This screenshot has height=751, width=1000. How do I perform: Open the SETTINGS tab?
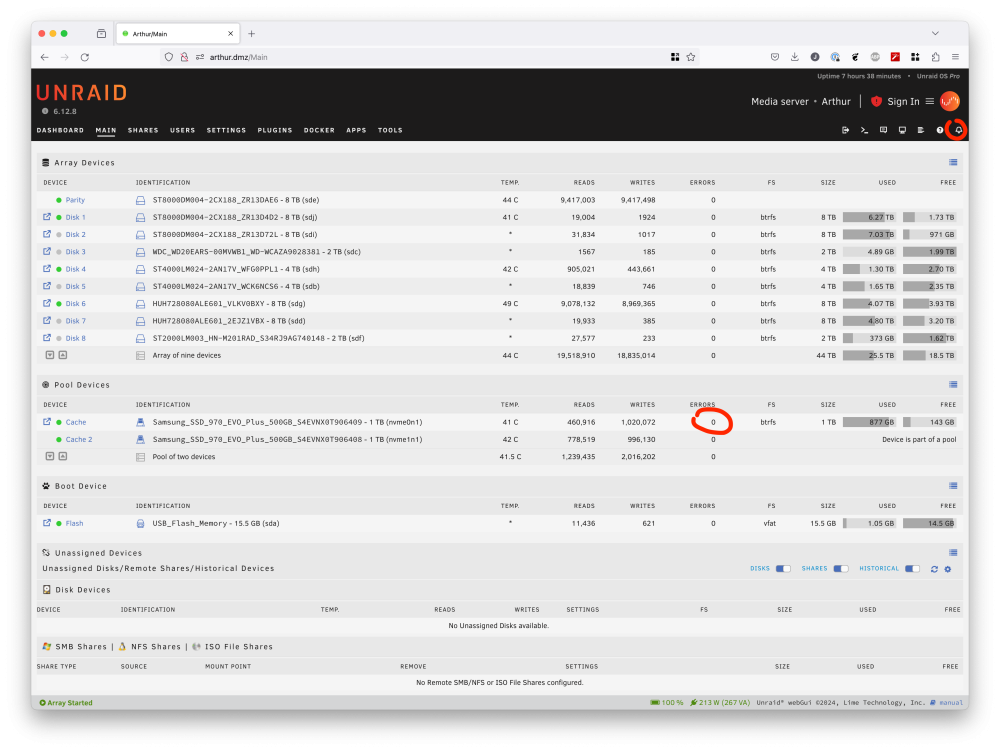226,130
